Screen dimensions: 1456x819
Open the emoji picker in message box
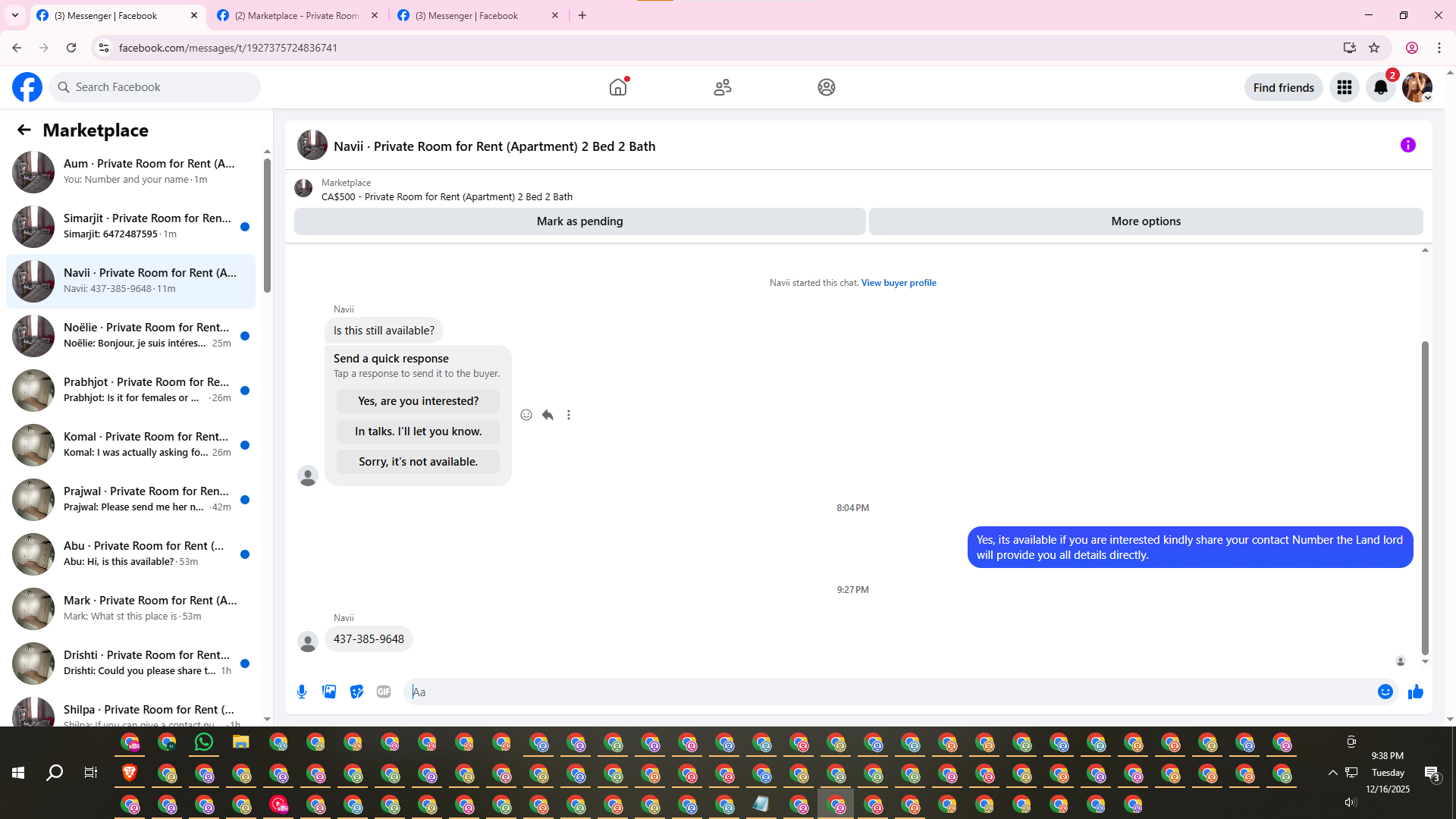pyautogui.click(x=1385, y=692)
